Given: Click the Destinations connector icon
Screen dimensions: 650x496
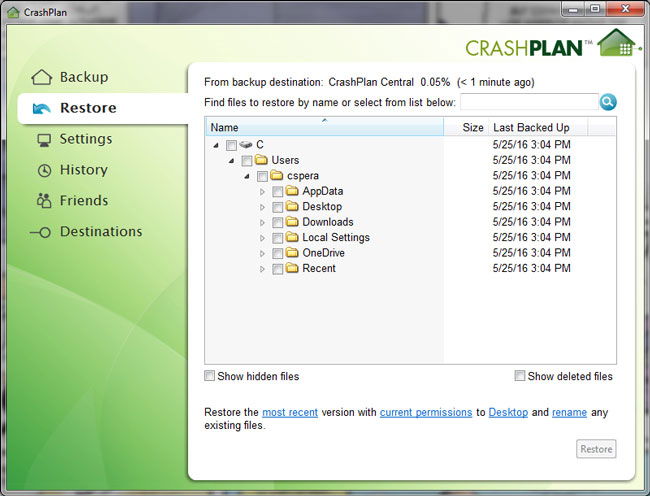Looking at the screenshot, I should 41,232.
